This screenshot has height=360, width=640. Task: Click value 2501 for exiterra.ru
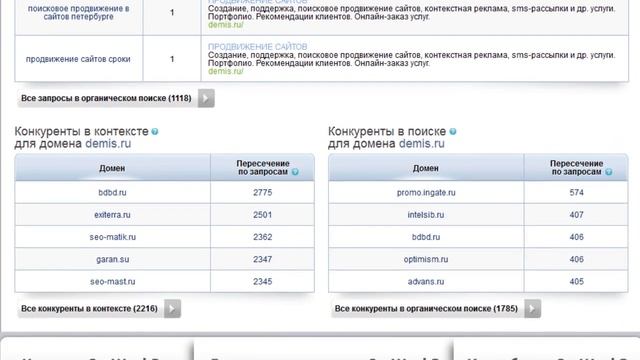point(262,215)
